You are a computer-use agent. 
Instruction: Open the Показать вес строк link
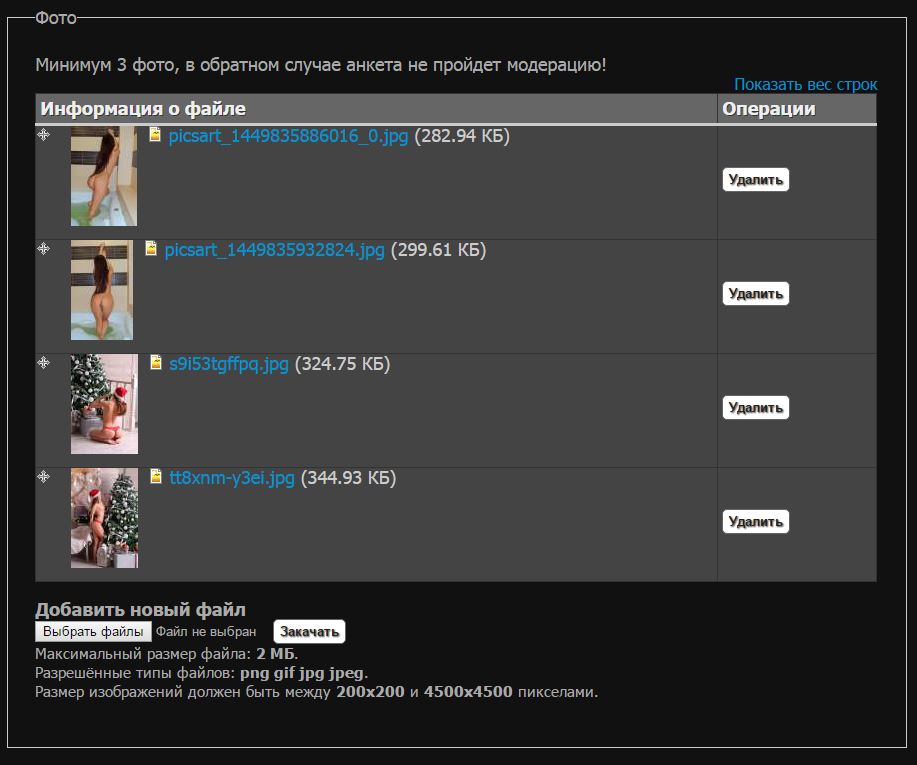[x=806, y=85]
